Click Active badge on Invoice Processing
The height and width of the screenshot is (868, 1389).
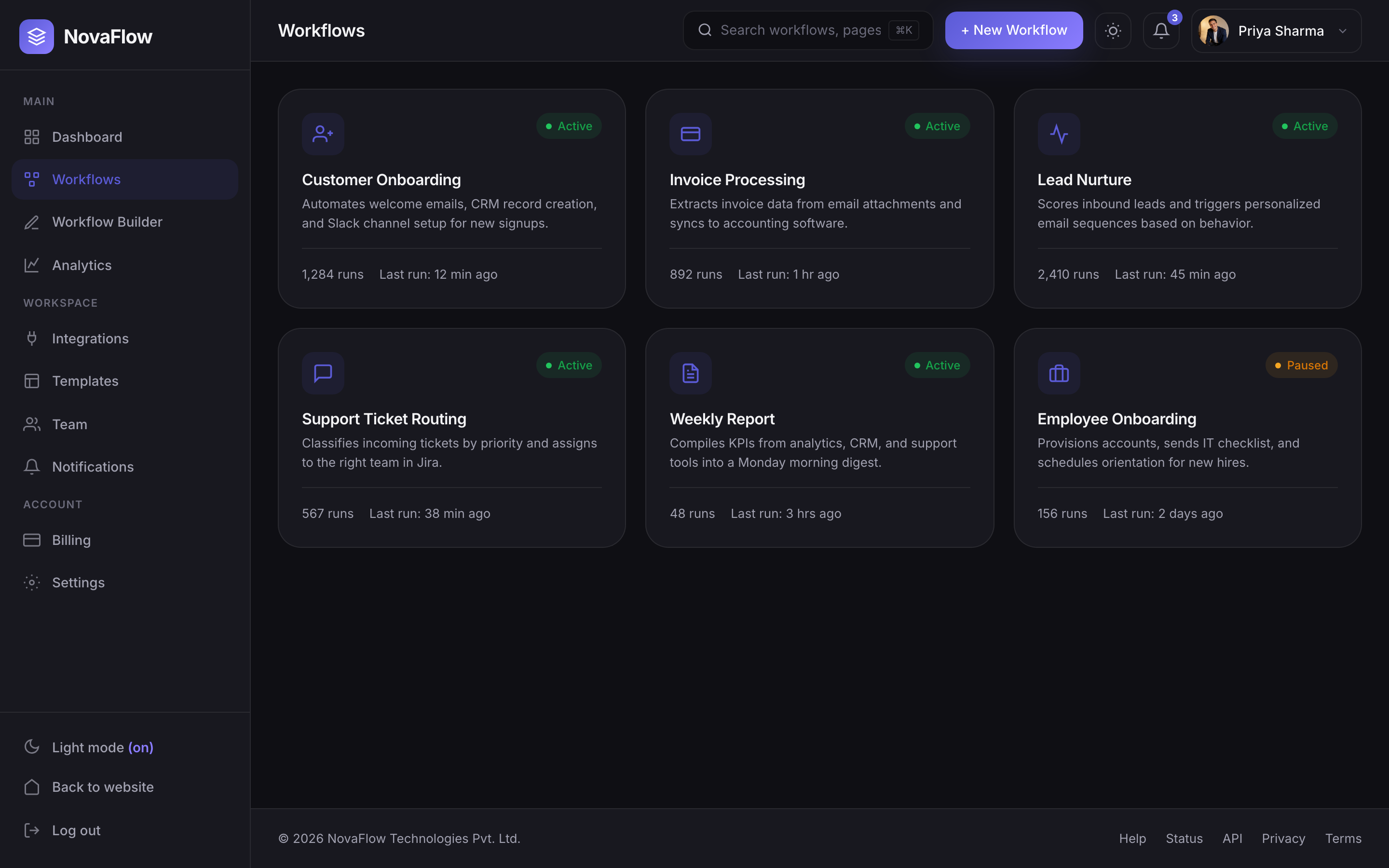click(x=937, y=126)
